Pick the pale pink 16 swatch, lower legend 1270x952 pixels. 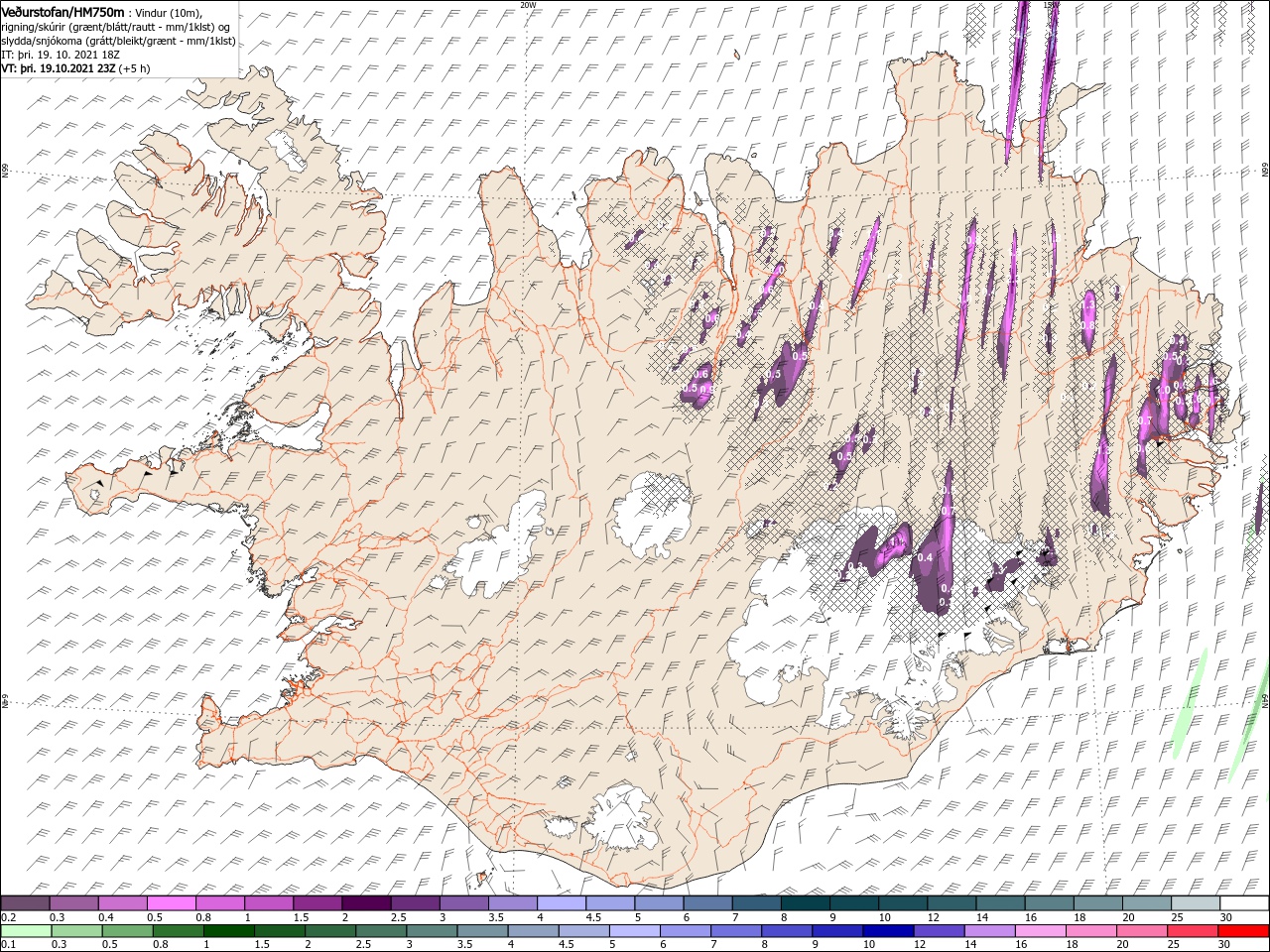1041,931
